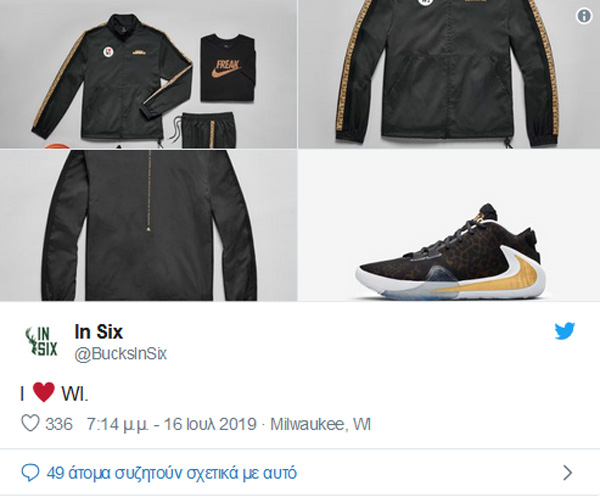Viewport: 600px width, 497px height.
Task: Click the speech bubble reply icon
Action: [30, 473]
